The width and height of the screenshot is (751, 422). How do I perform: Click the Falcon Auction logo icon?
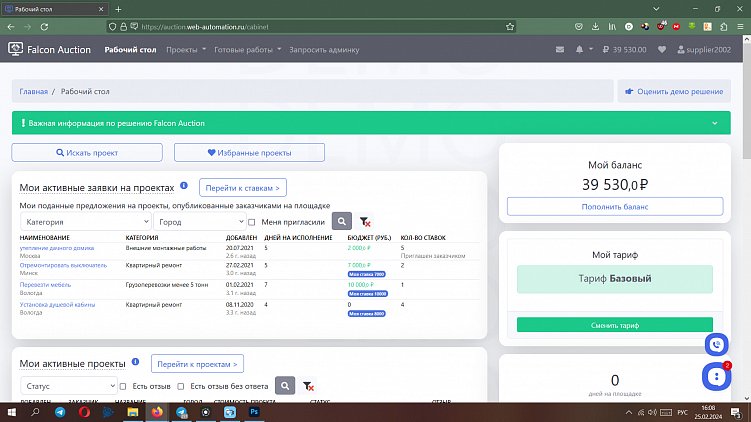coord(15,49)
